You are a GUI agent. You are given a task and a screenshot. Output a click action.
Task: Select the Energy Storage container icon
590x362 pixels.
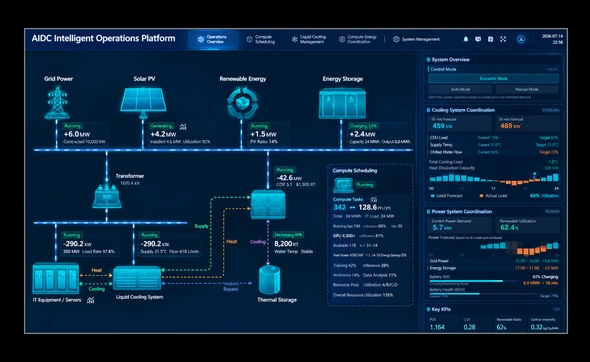(x=342, y=103)
